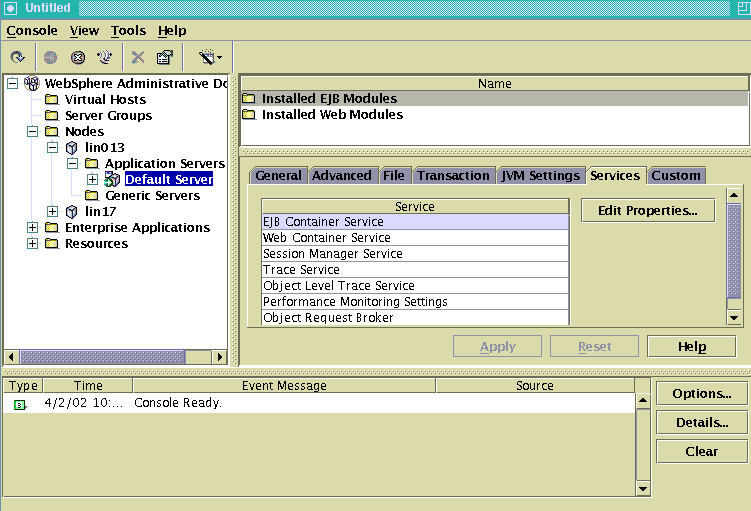This screenshot has height=511, width=751.
Task: Click the tree panel horizontal scrollbar thumb
Action: click(x=102, y=357)
